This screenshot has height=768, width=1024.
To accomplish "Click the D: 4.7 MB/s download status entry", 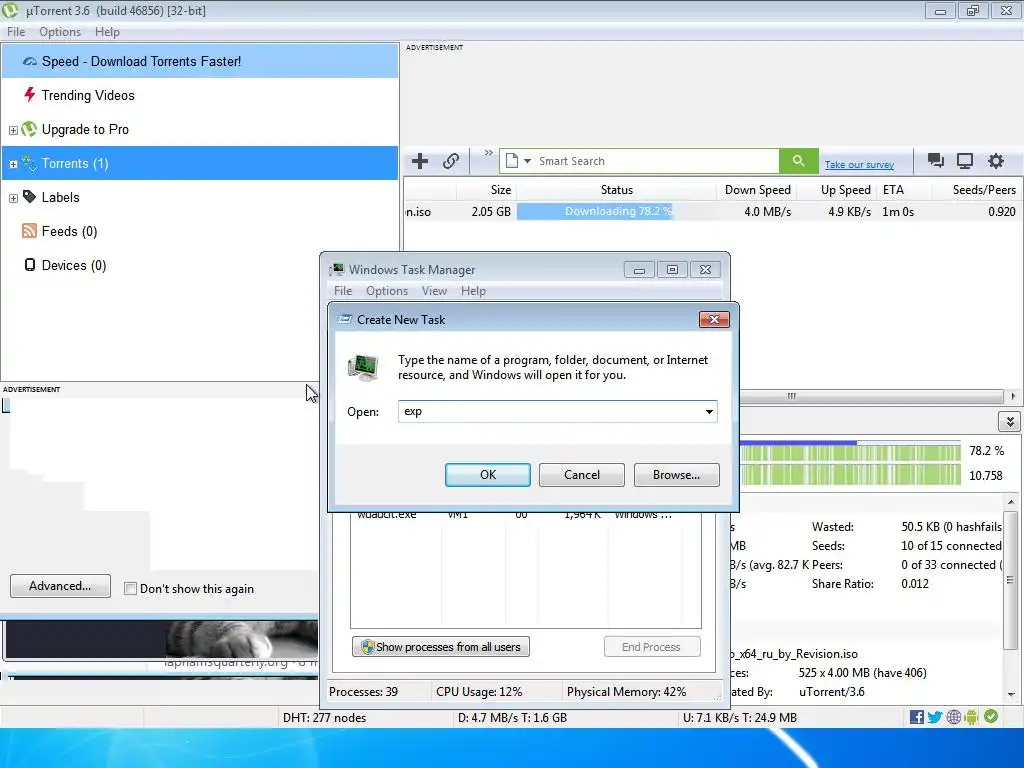I will pyautogui.click(x=512, y=718).
